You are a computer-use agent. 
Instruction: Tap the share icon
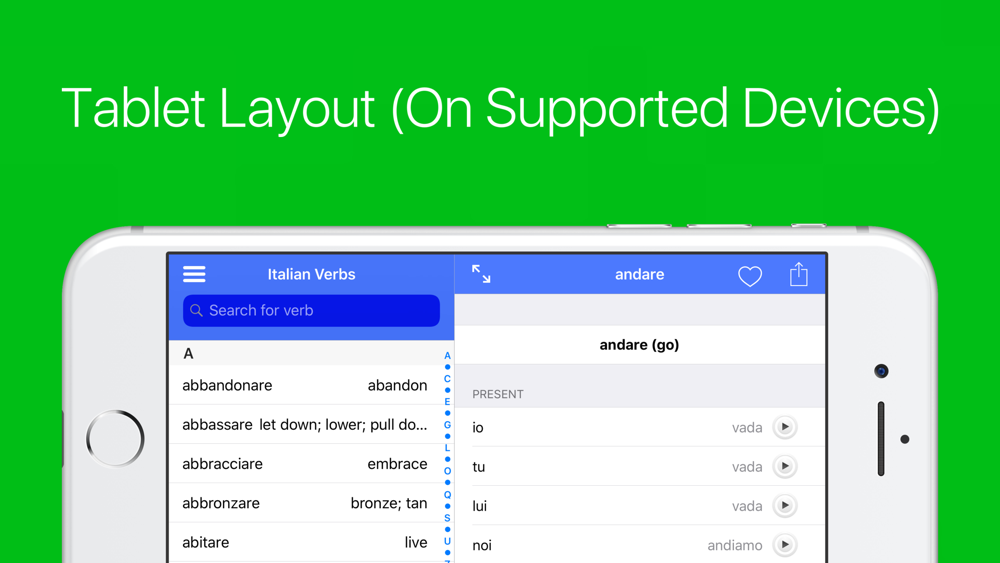tap(798, 274)
